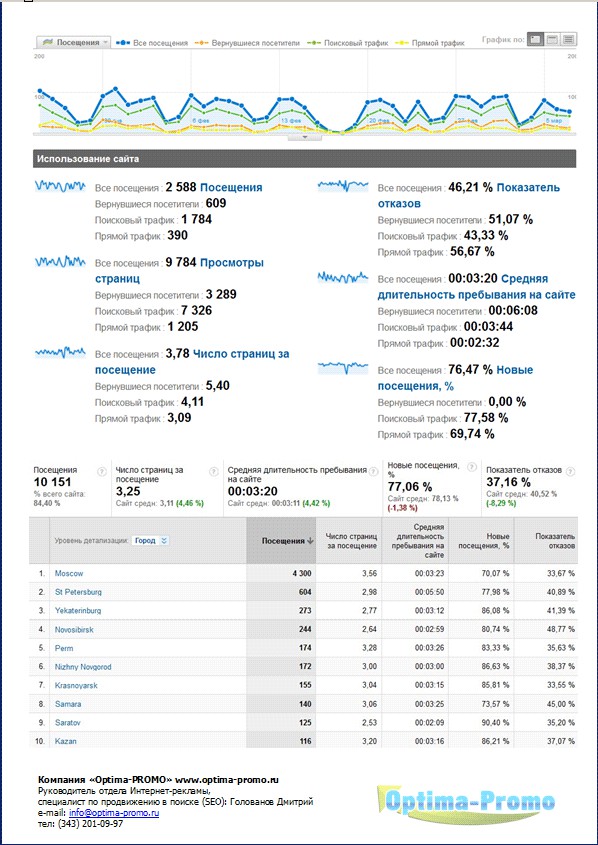Viewport: 598px width, 845px height.
Task: Click the sparkline next to 46,21 % bounce rate
Action: click(x=343, y=186)
